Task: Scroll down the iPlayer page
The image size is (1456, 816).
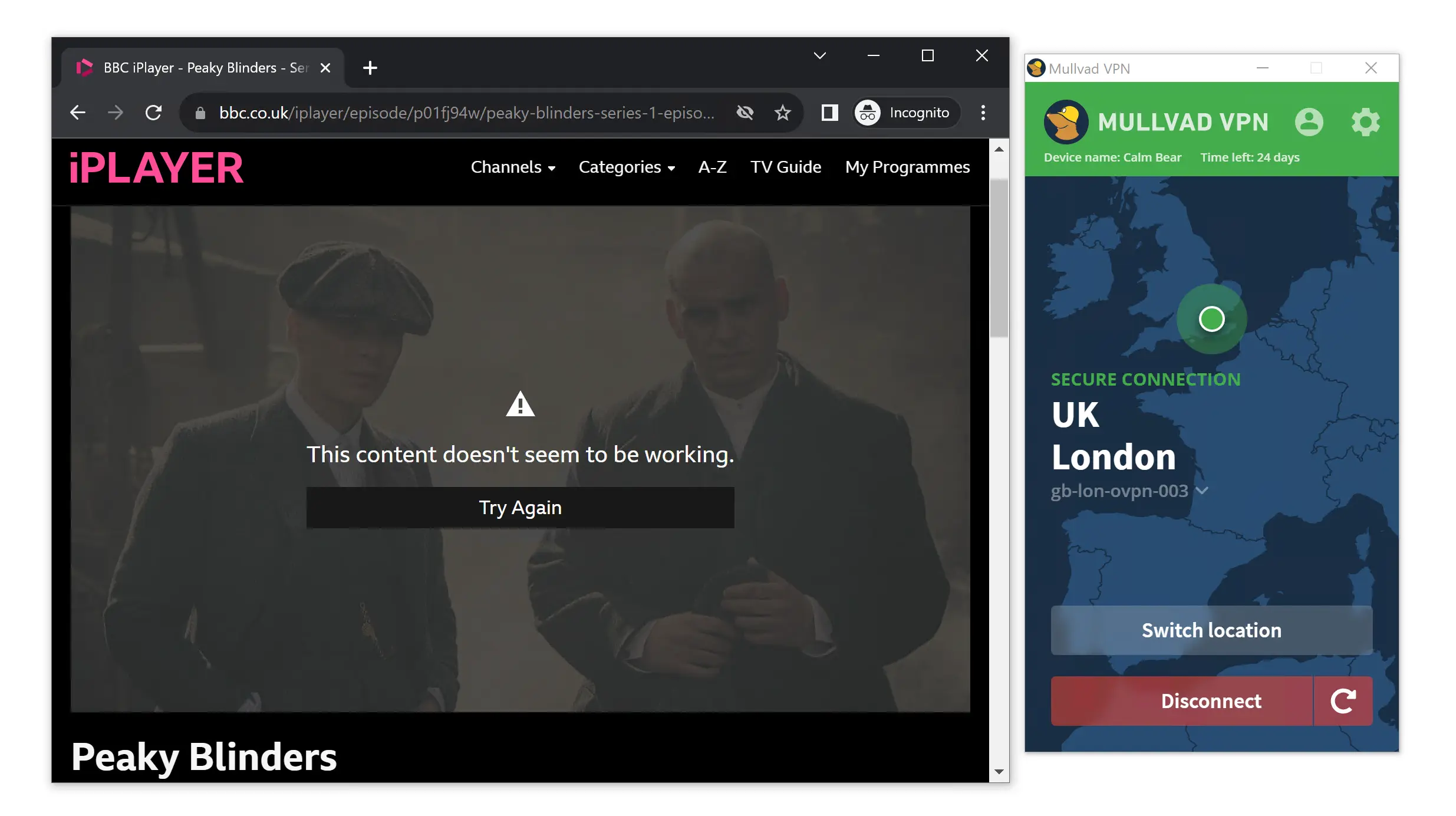Action: pos(998,775)
